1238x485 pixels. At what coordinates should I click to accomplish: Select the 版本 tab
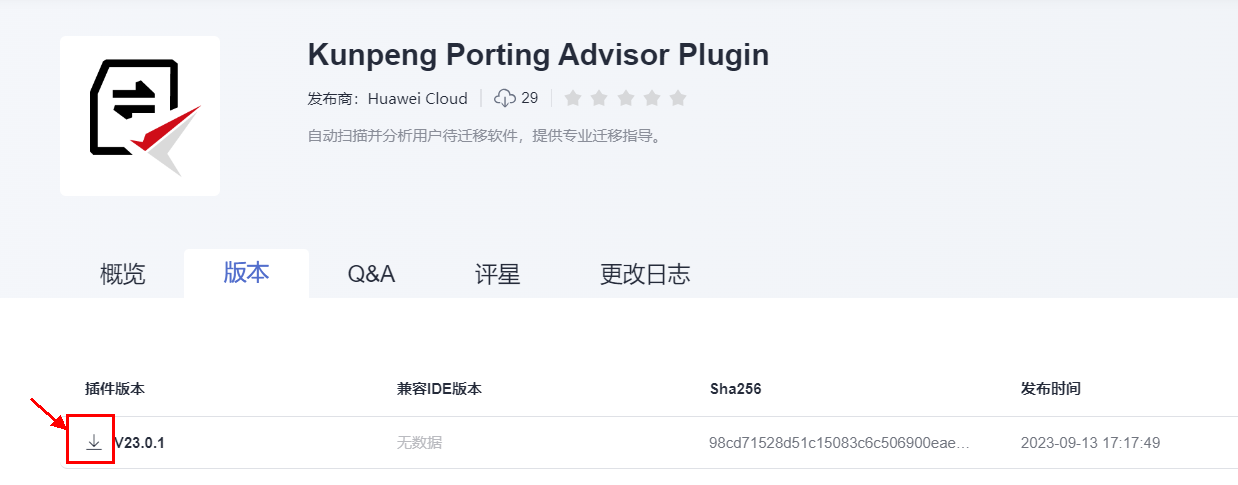pos(246,273)
